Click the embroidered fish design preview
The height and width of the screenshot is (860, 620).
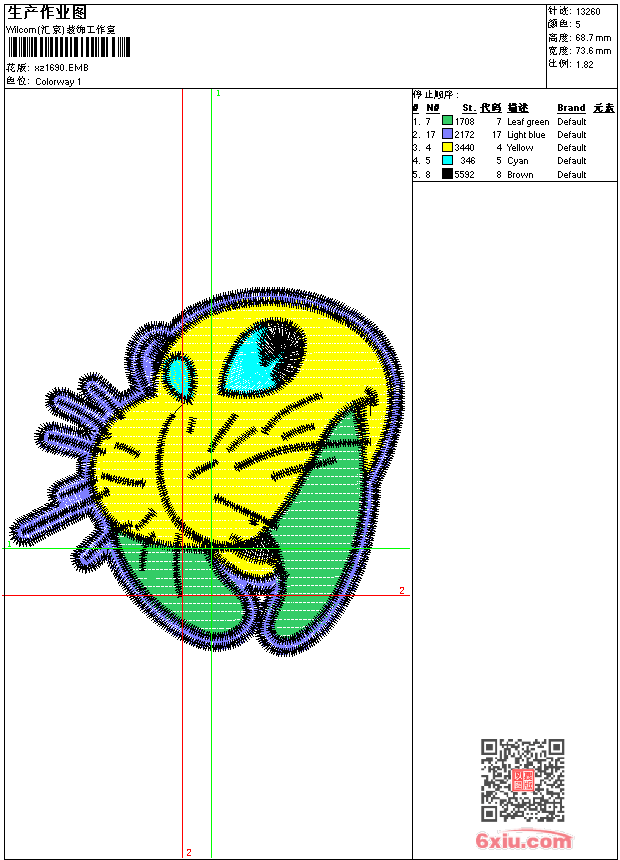click(x=208, y=472)
